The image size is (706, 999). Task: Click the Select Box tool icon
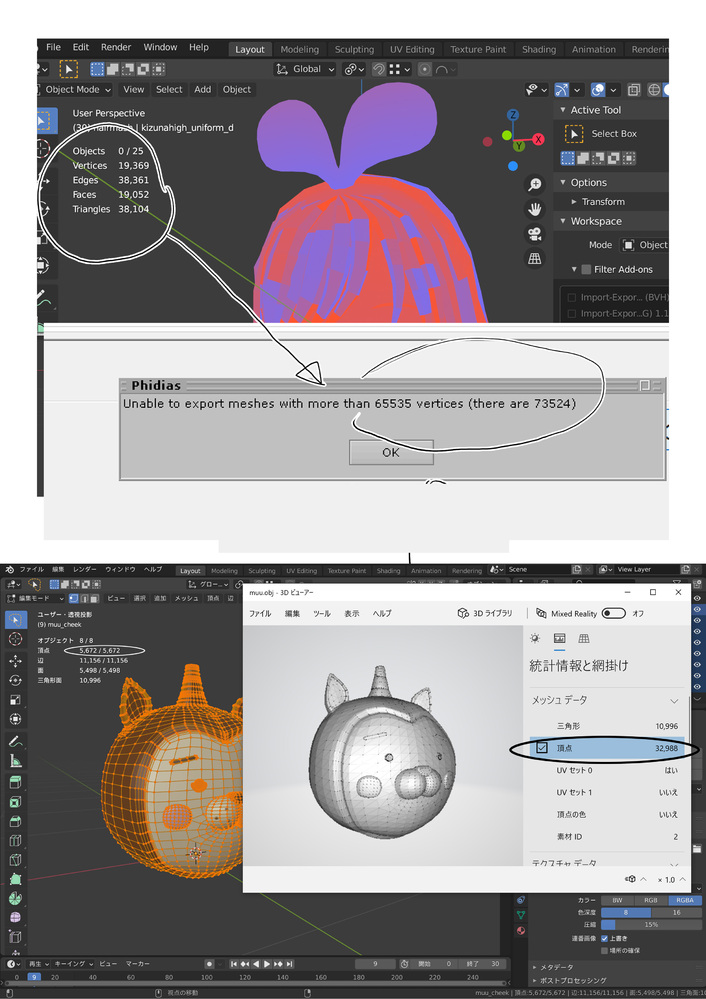[x=574, y=133]
